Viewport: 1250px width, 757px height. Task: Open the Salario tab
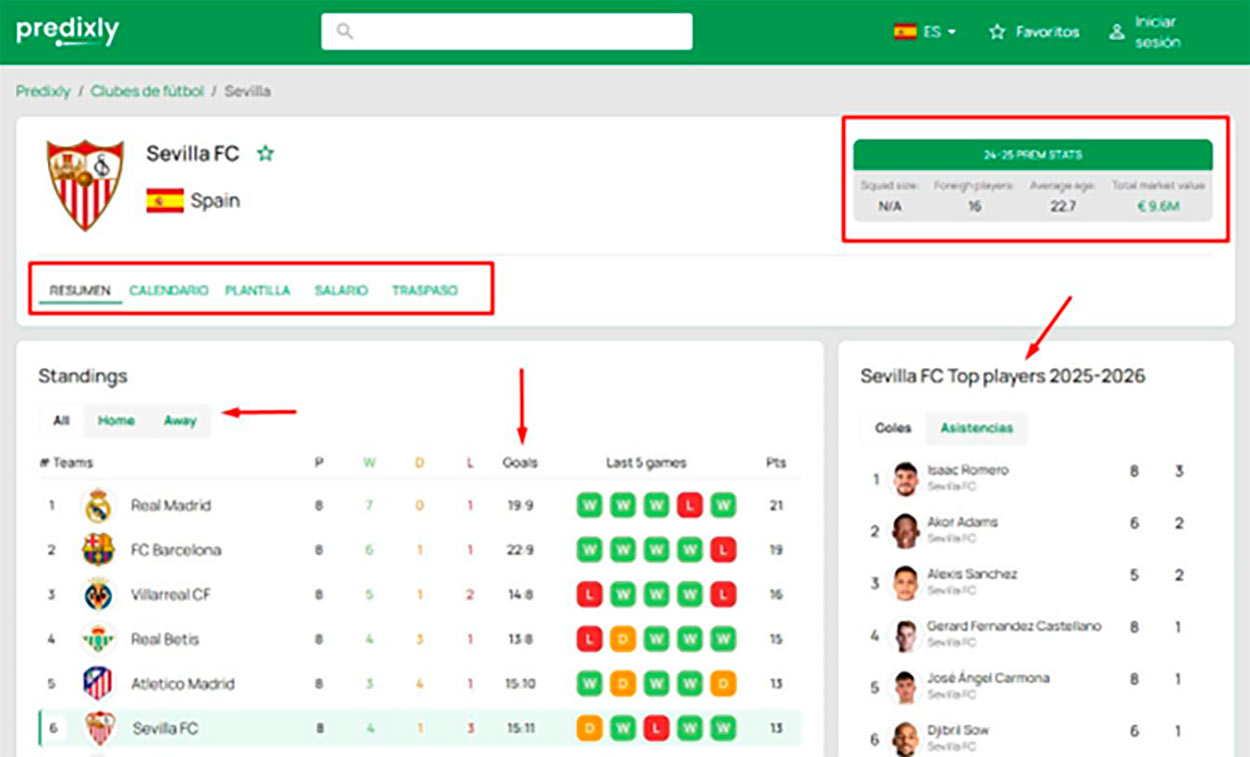341,291
